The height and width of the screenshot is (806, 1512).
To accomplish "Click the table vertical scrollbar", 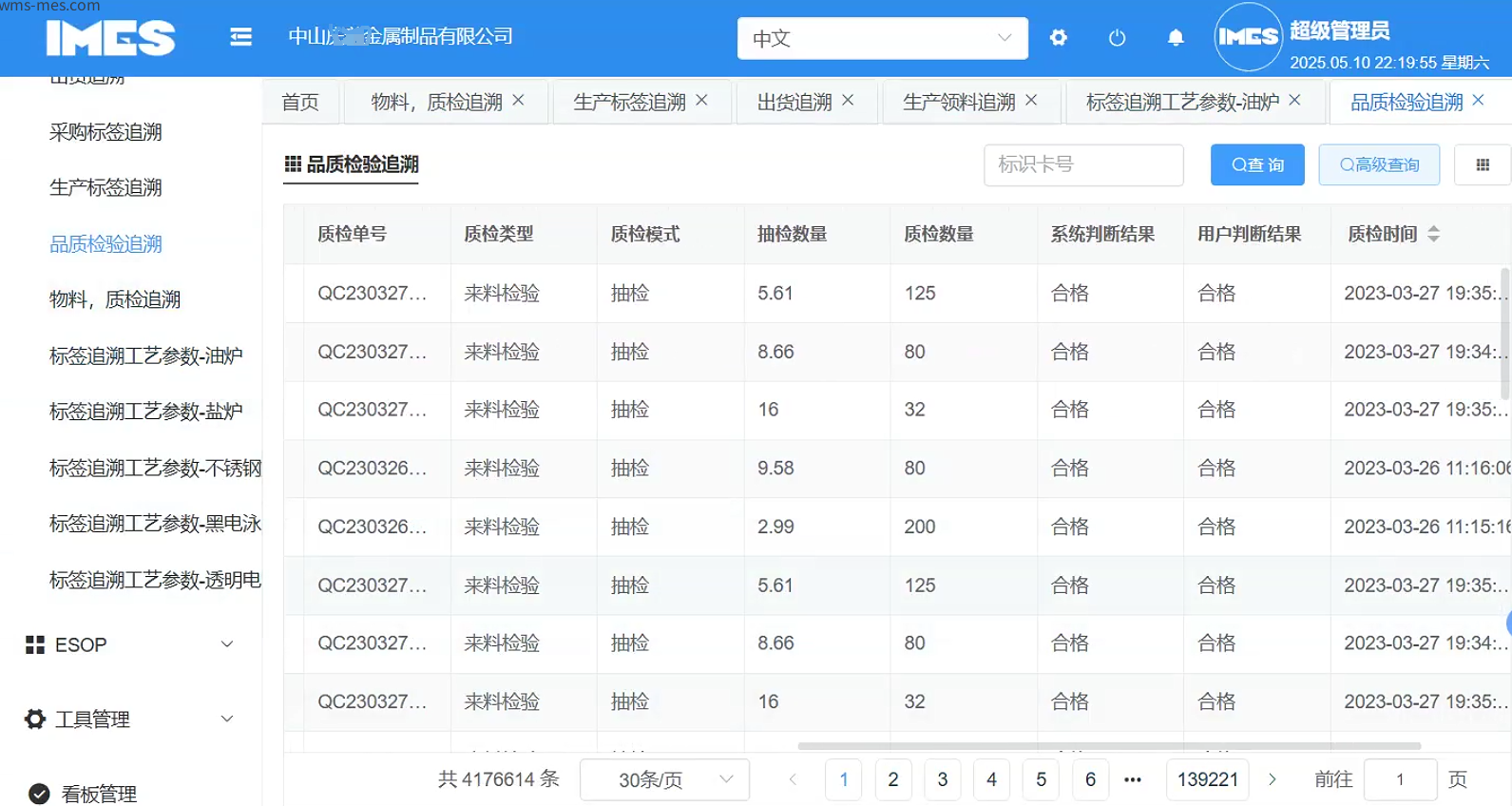I will point(1505,334).
